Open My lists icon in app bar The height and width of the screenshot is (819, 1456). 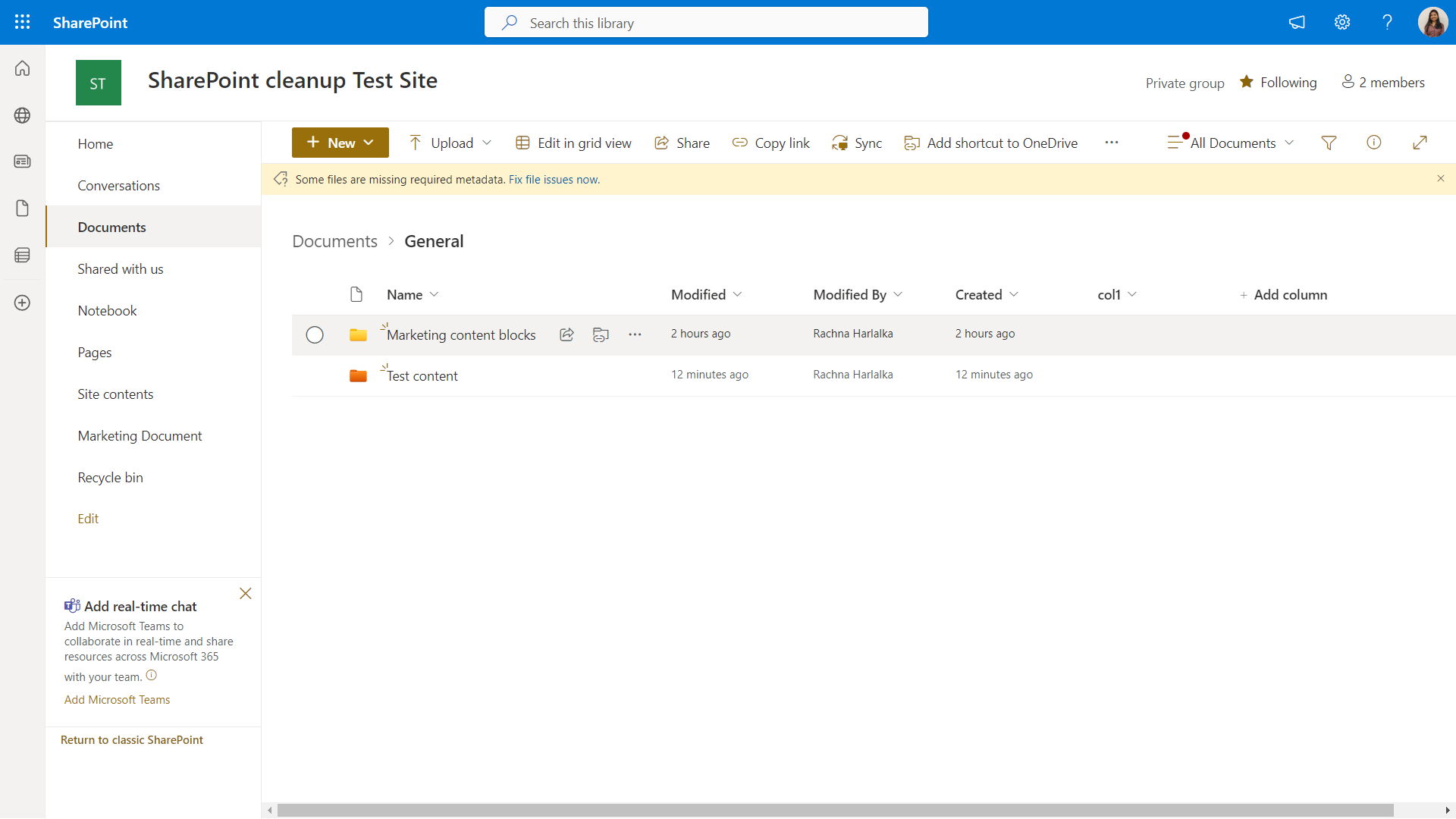[23, 256]
